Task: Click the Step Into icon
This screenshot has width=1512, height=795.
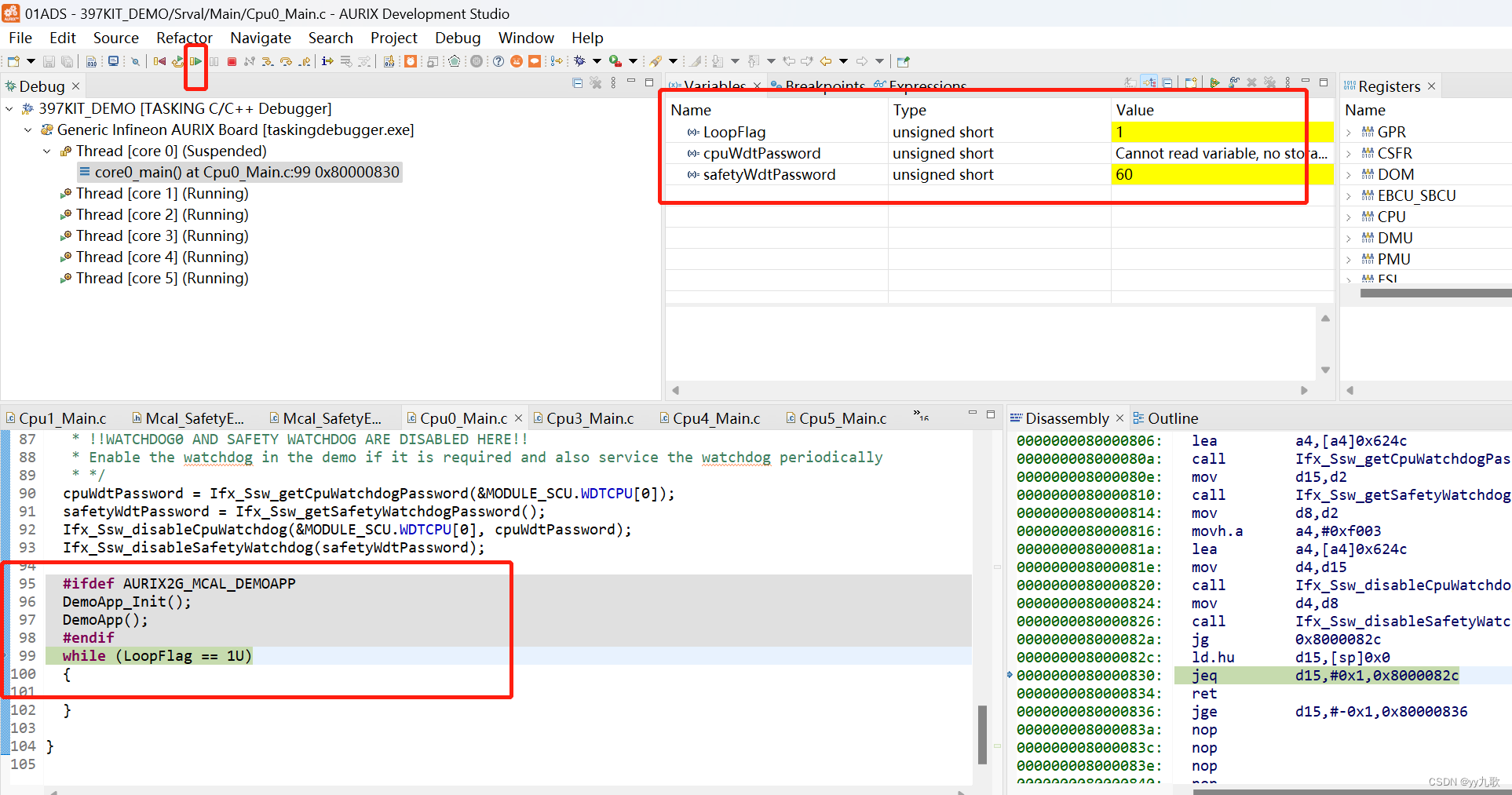Action: (x=268, y=61)
